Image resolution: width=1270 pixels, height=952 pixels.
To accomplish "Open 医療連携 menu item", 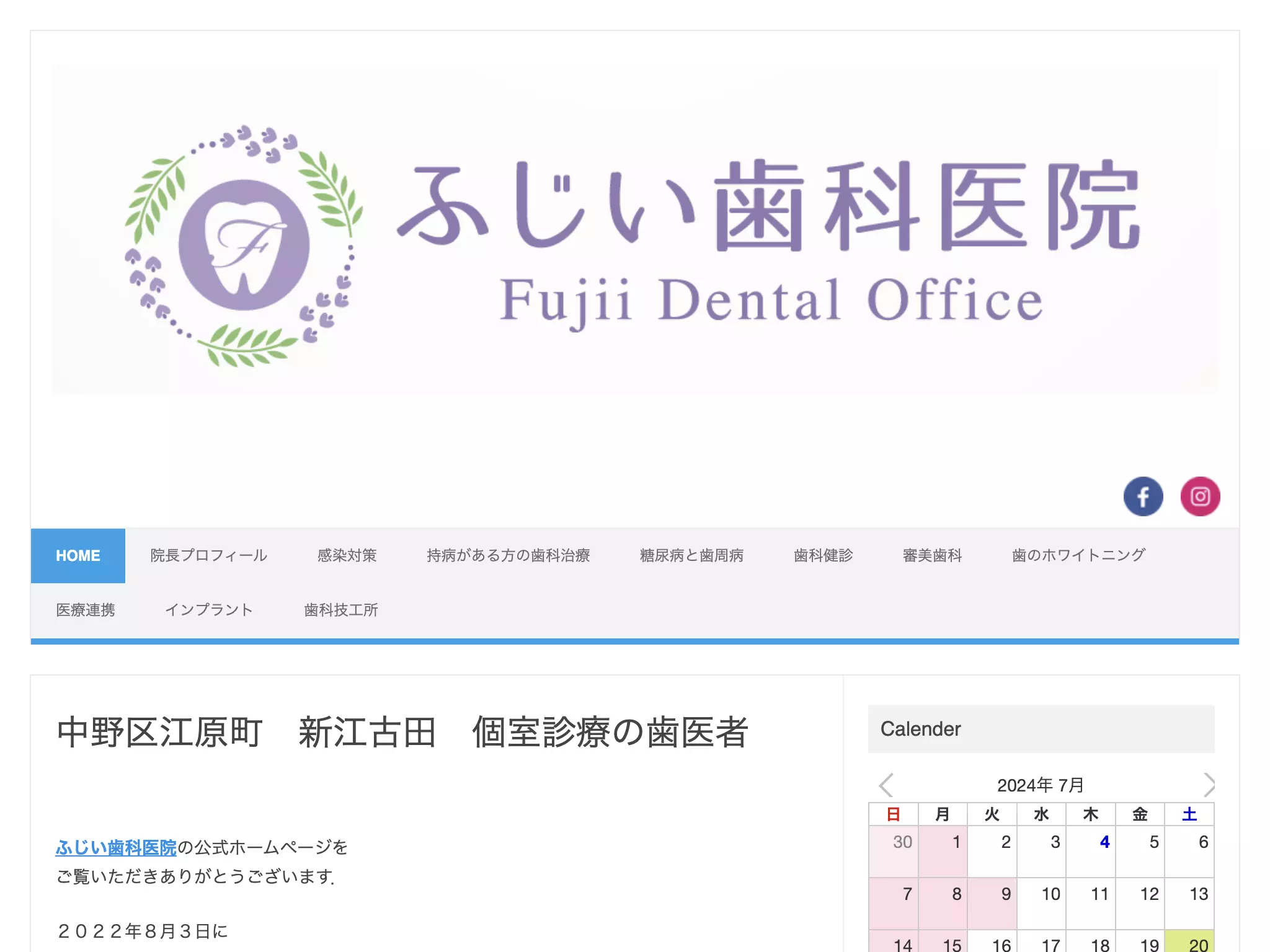I will [x=86, y=610].
